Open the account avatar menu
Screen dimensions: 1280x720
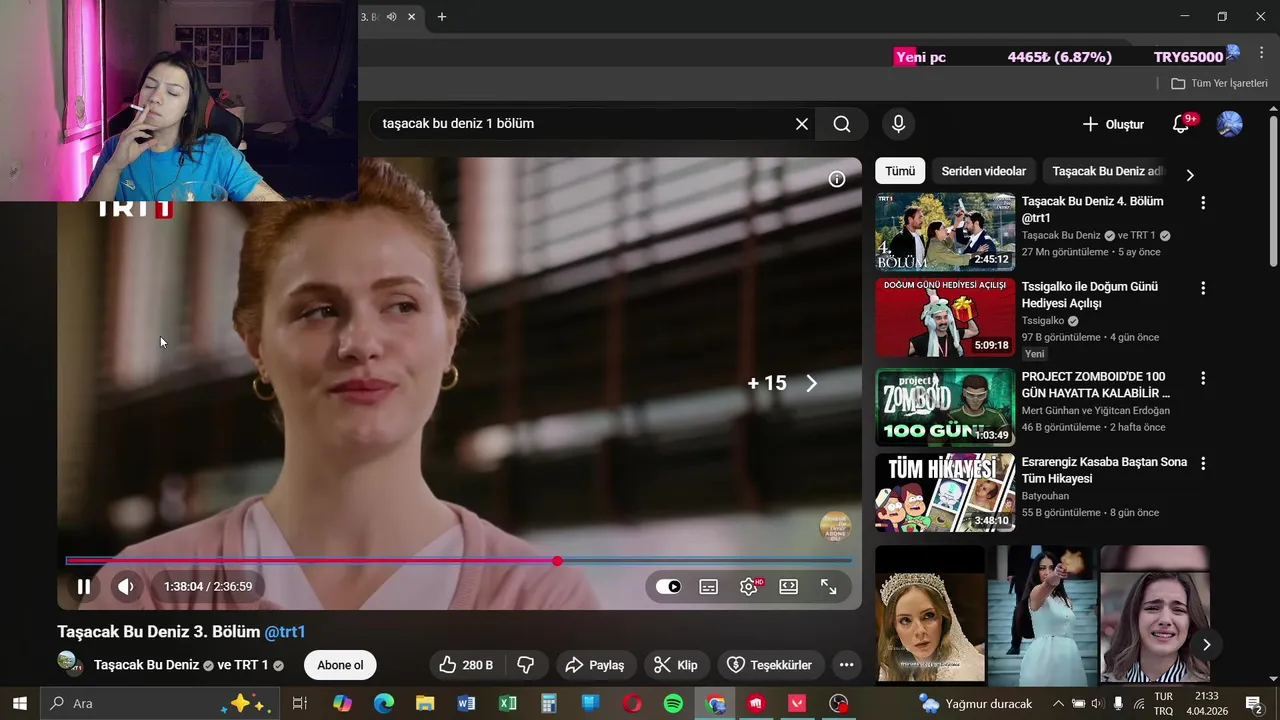[x=1229, y=124]
